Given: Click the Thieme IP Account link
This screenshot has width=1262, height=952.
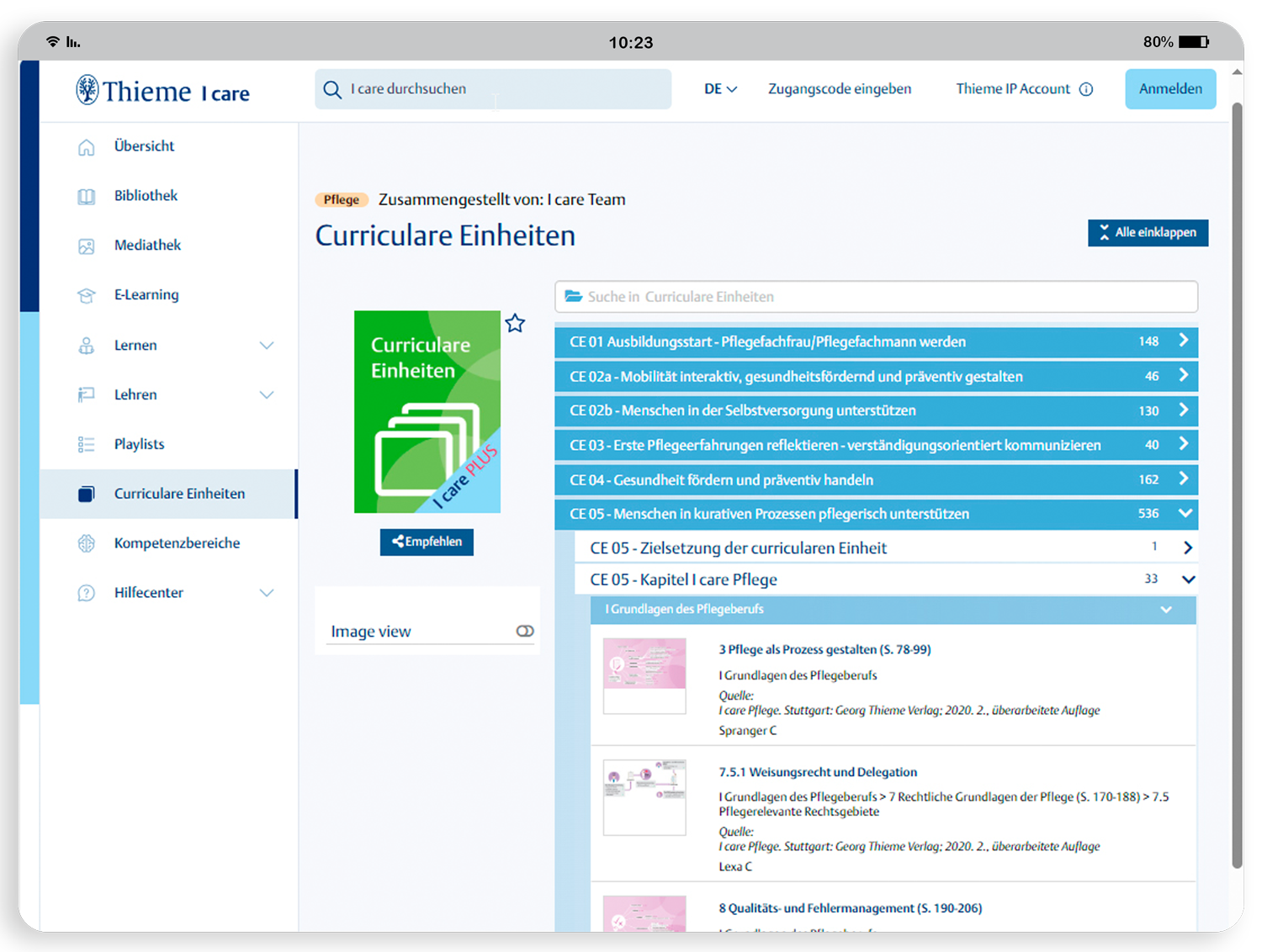Looking at the screenshot, I should (x=1013, y=89).
